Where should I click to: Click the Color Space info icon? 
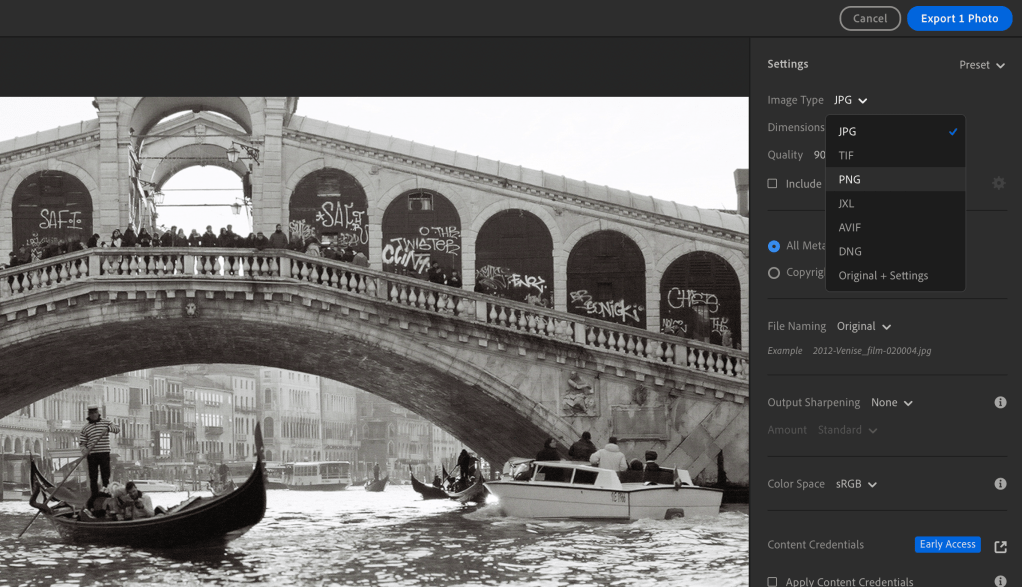click(1000, 484)
